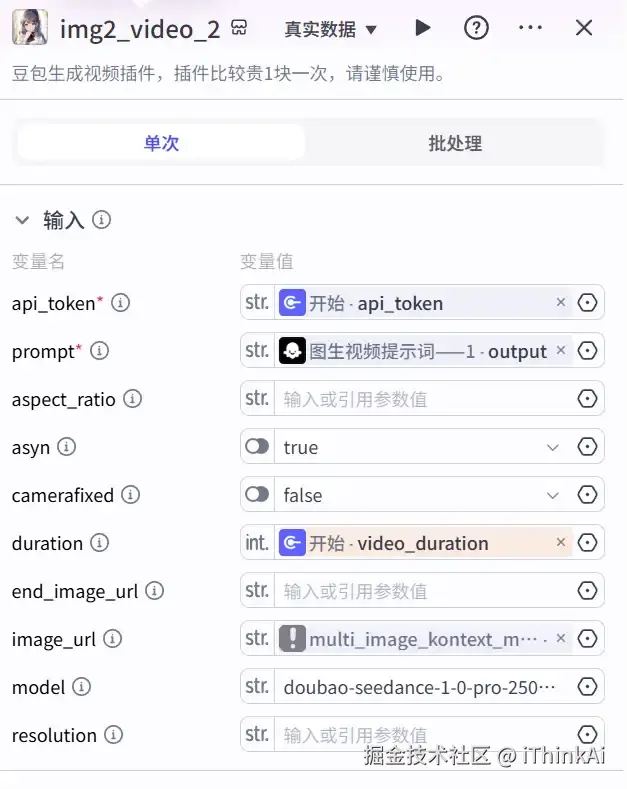Switch to the 单次 tab
This screenshot has height=789, width=627.
point(161,143)
